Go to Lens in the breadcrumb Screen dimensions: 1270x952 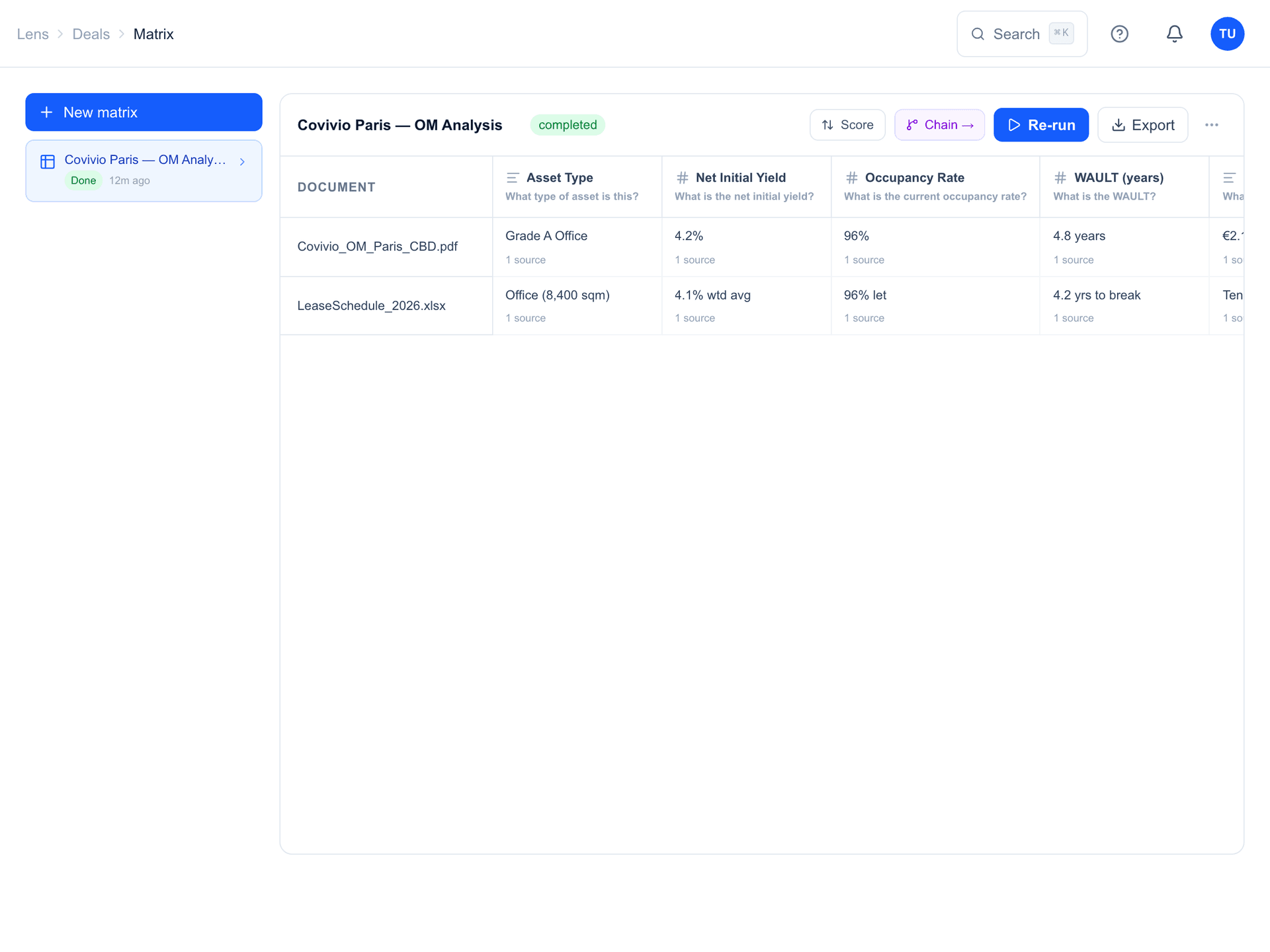click(x=32, y=34)
